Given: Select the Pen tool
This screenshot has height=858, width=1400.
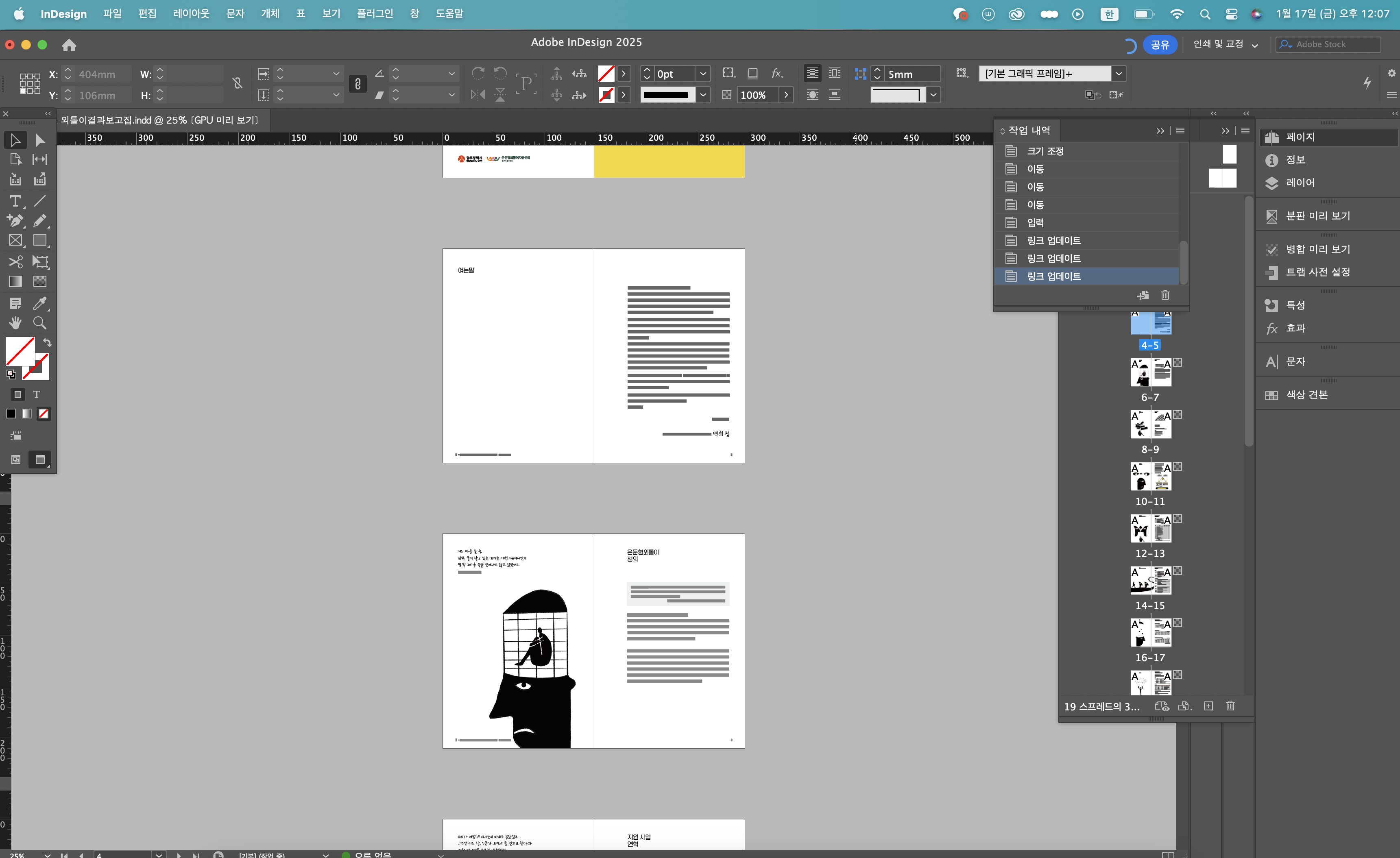Looking at the screenshot, I should click(x=15, y=220).
